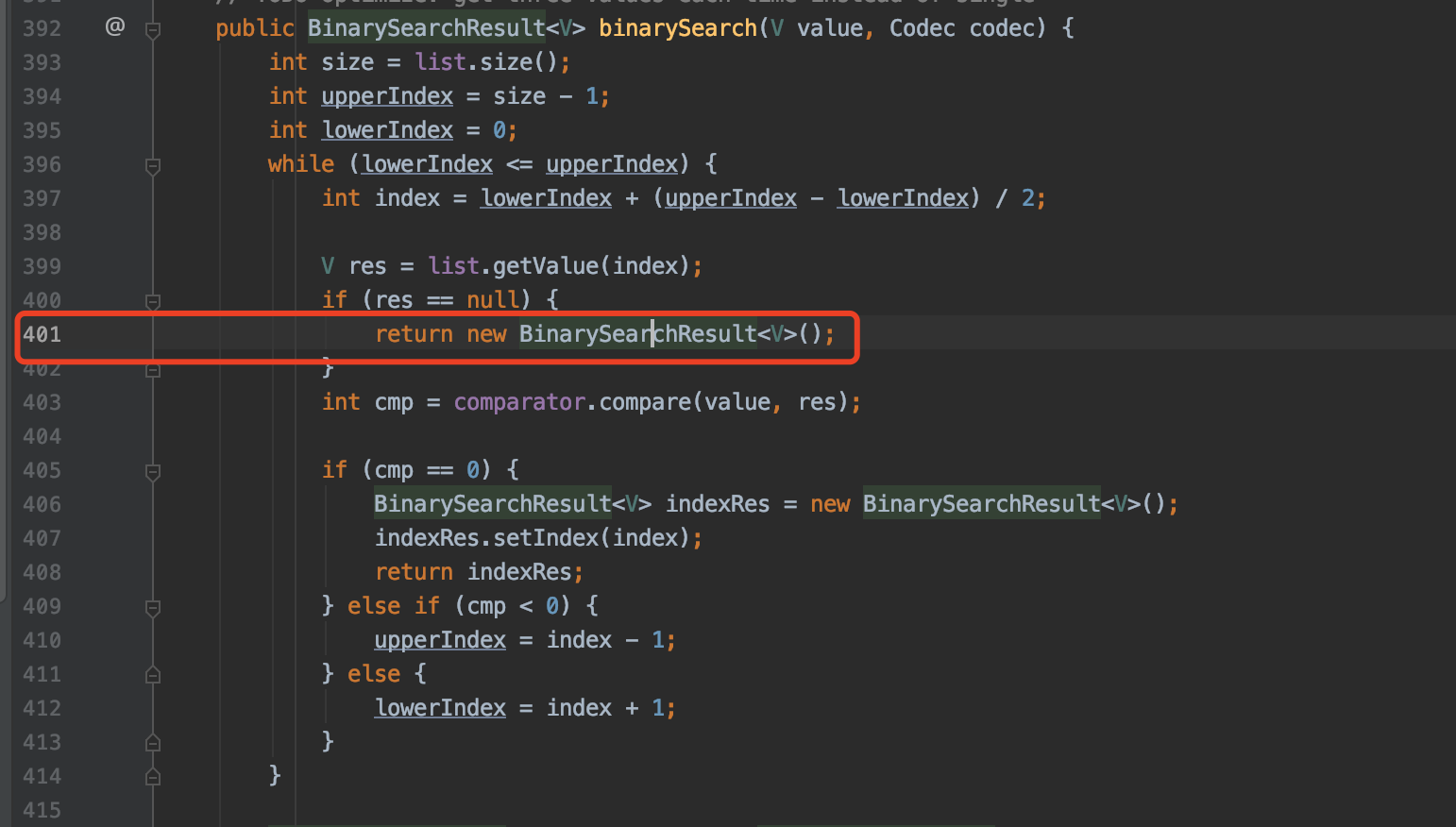Click the @ annotation icon beside line 392
Screen dimensions: 1456x827
tap(114, 26)
